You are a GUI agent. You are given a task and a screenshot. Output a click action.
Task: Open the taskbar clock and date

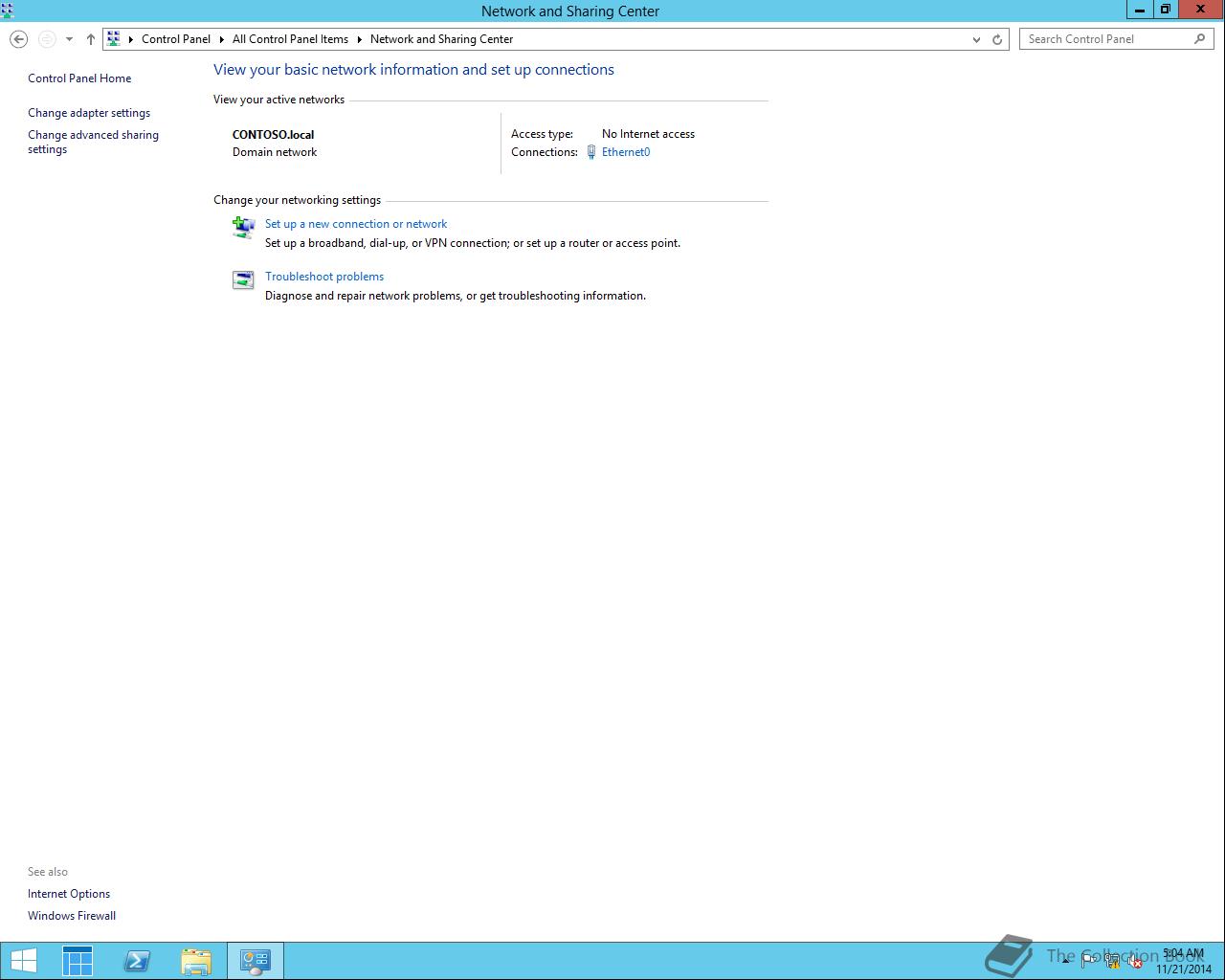1184,961
